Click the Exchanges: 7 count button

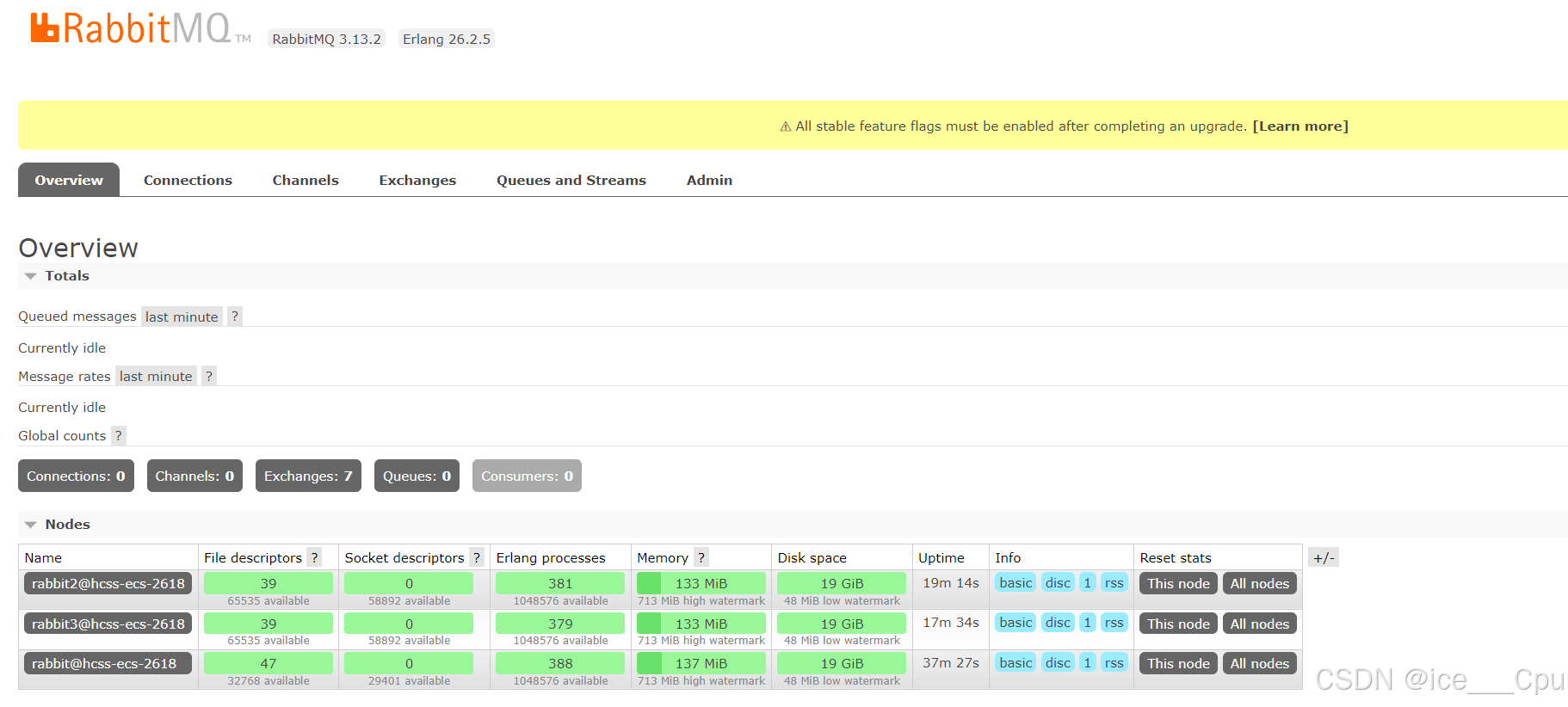click(308, 476)
